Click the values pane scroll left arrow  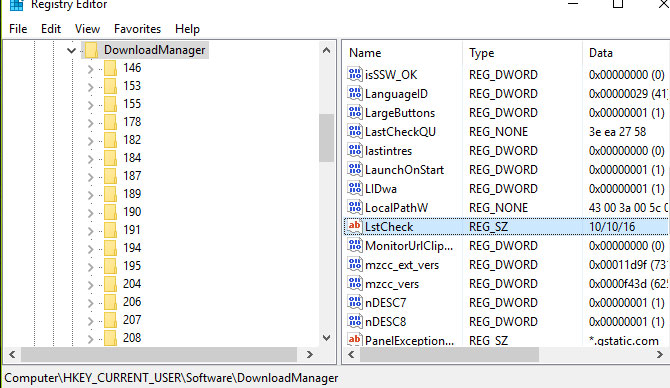click(352, 354)
